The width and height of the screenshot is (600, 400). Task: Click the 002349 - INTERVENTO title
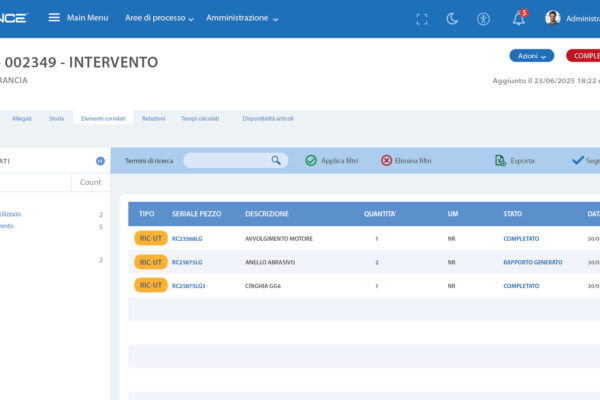click(81, 62)
